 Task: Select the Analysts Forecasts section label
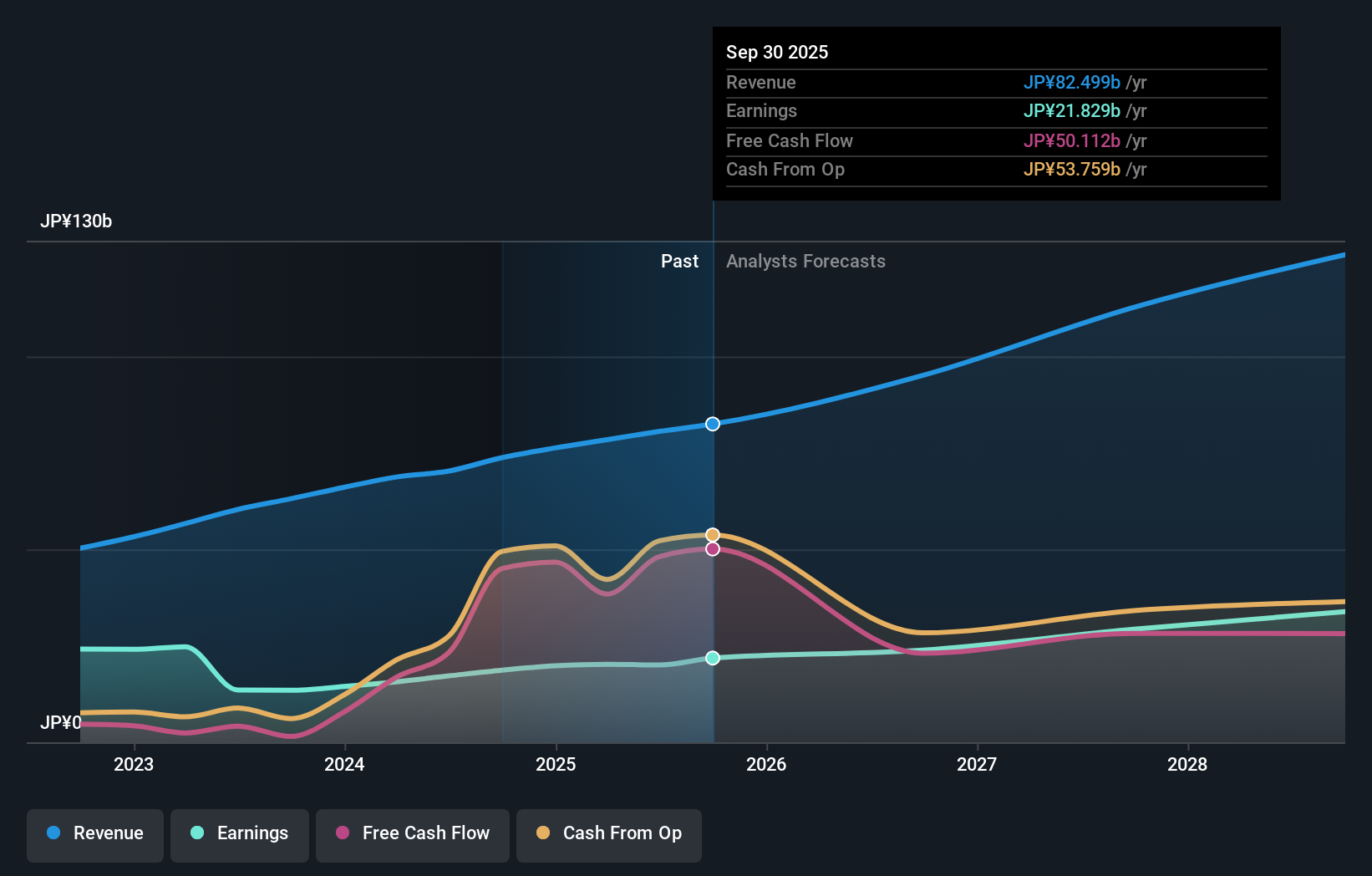coord(805,261)
